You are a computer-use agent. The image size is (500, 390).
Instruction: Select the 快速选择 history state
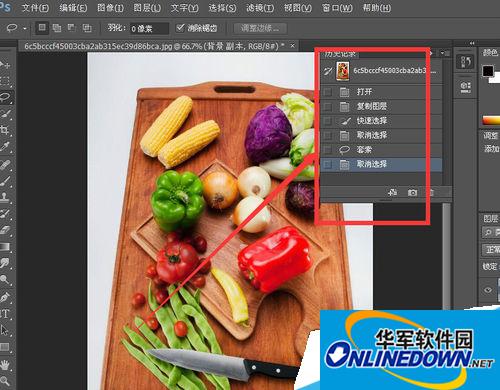(381, 121)
